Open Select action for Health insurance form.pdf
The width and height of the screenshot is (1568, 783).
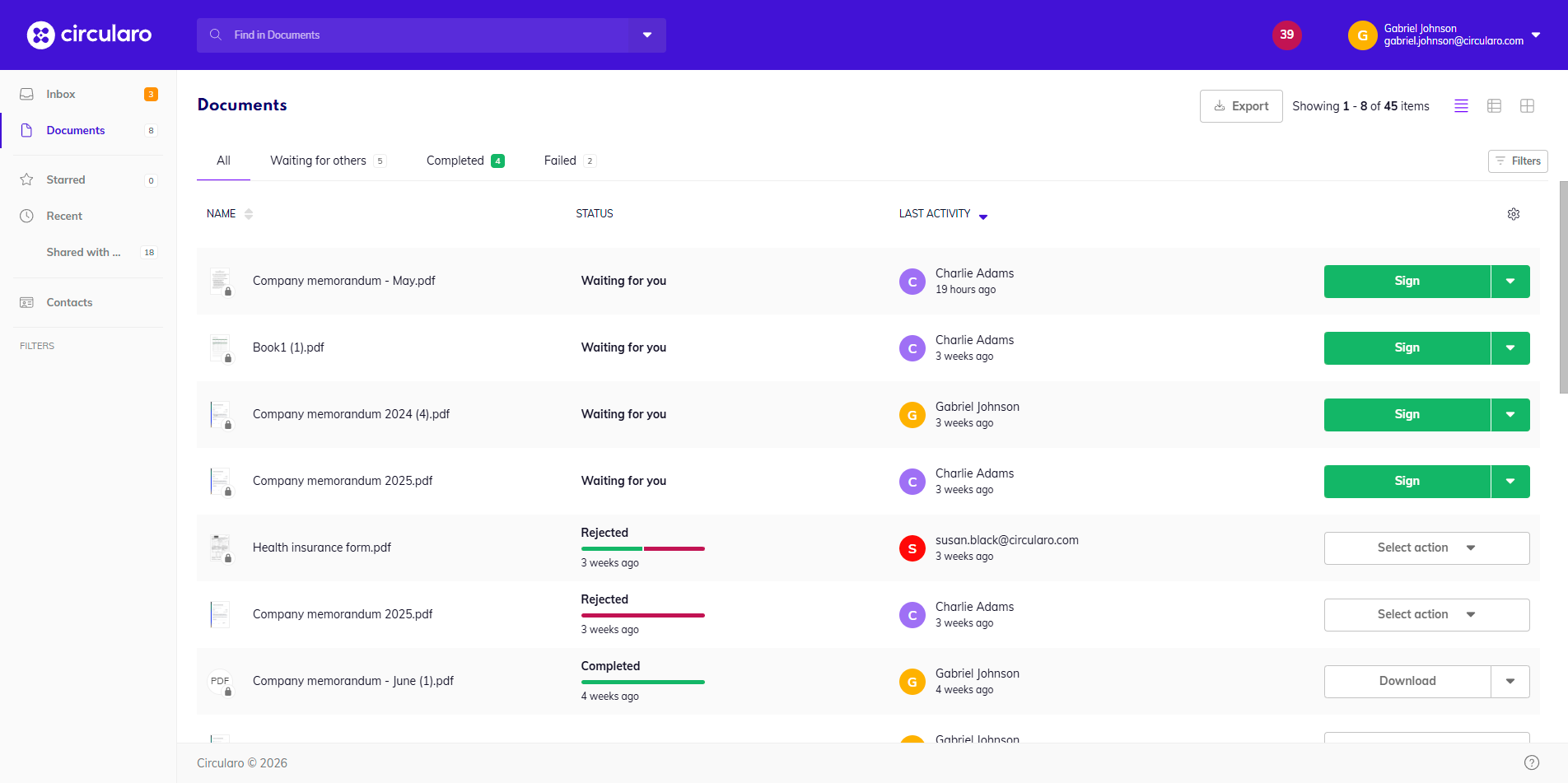(1426, 548)
